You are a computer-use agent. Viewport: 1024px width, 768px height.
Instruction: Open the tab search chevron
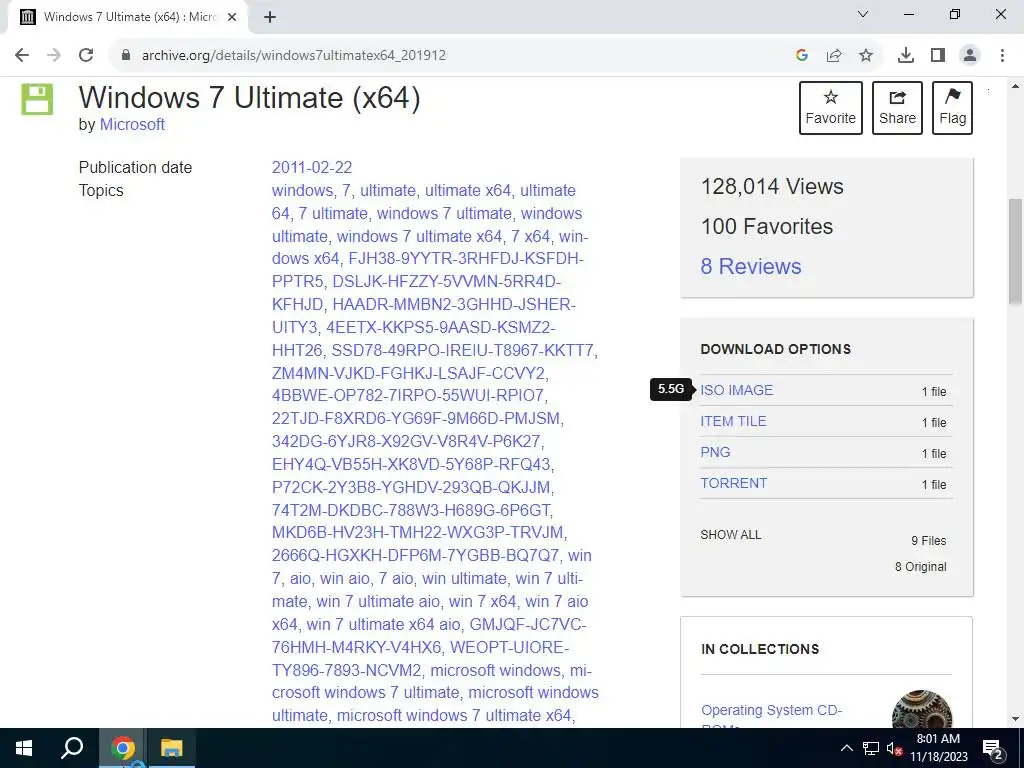click(x=863, y=14)
